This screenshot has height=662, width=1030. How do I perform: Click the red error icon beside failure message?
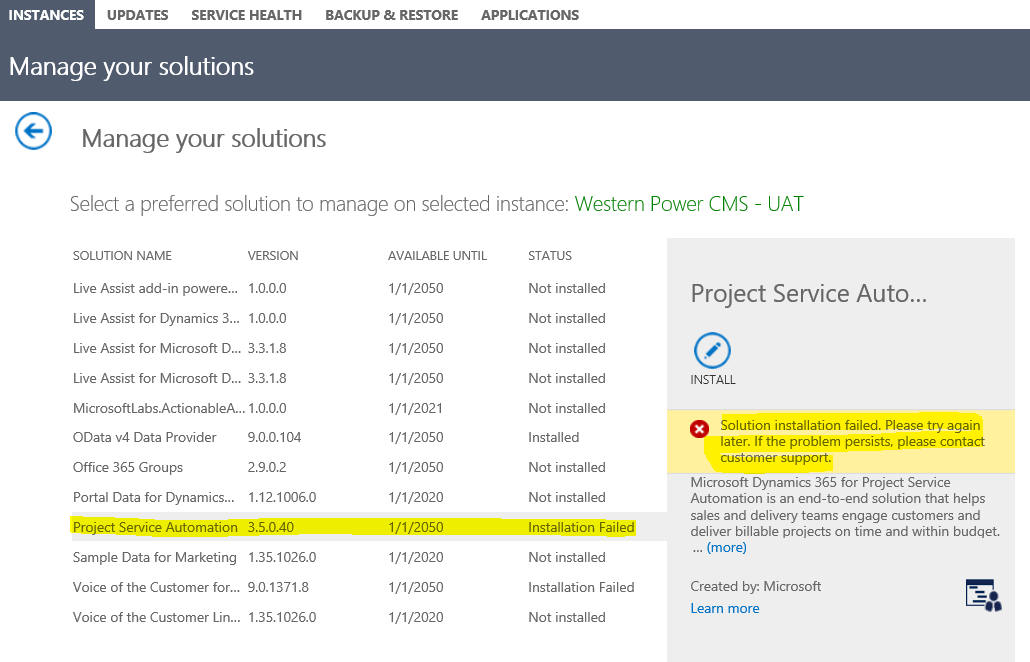[x=699, y=428]
